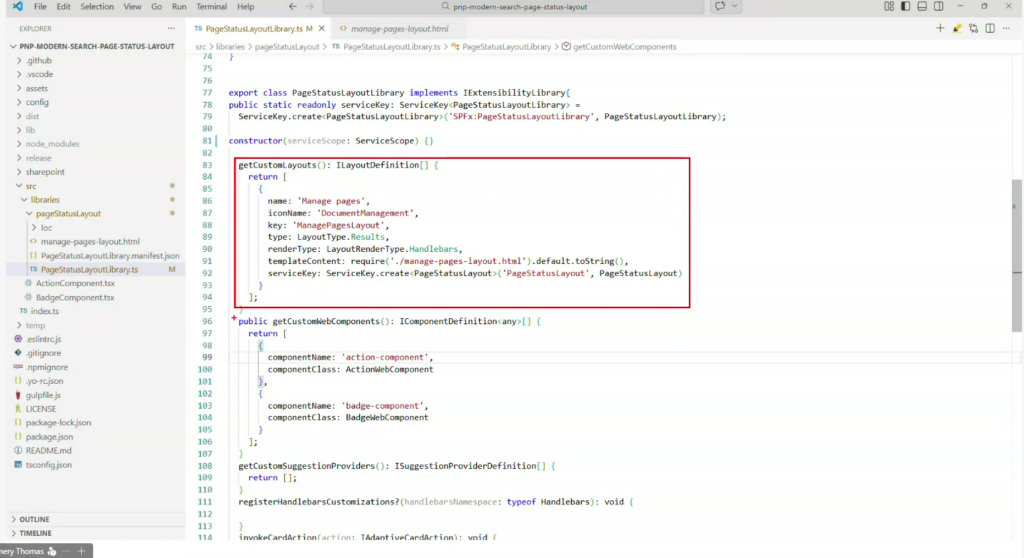This screenshot has width=1024, height=558.
Task: Click the highlighter icon in editor toolbar
Action: (957, 28)
